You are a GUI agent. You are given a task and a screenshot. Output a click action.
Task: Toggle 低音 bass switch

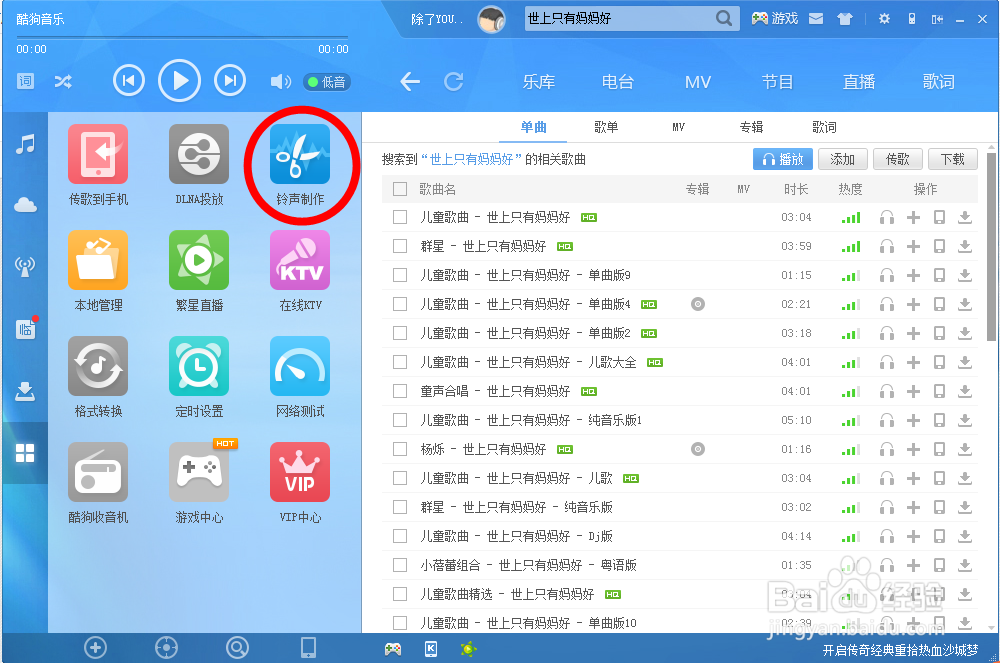coord(327,82)
